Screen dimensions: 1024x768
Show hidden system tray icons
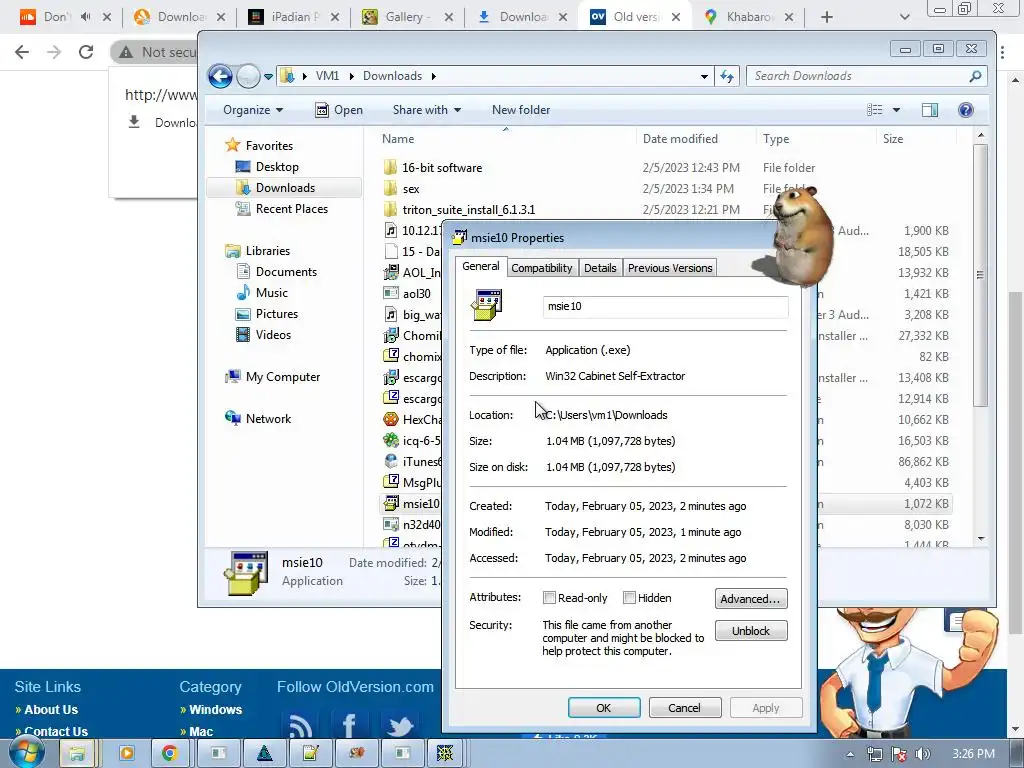click(850, 754)
